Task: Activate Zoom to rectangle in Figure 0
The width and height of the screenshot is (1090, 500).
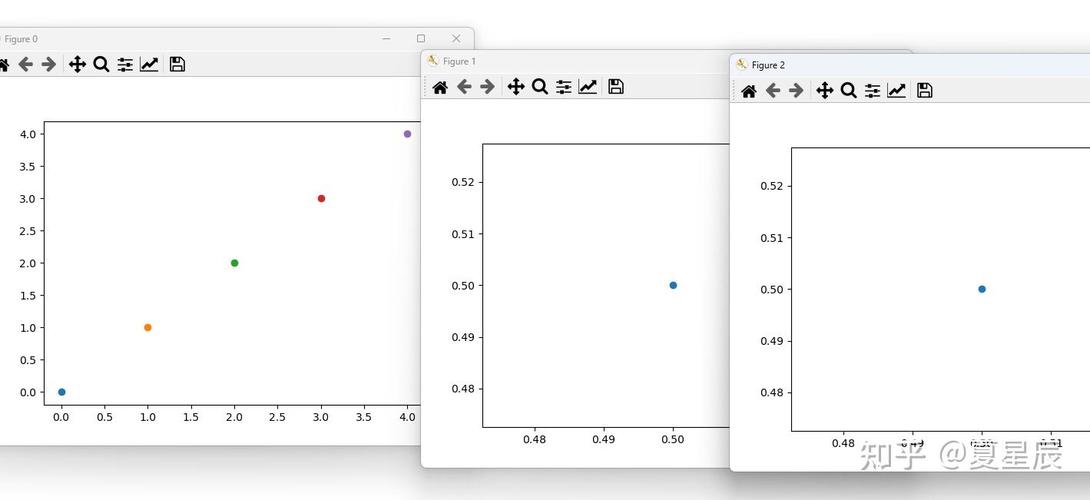Action: click(x=101, y=64)
